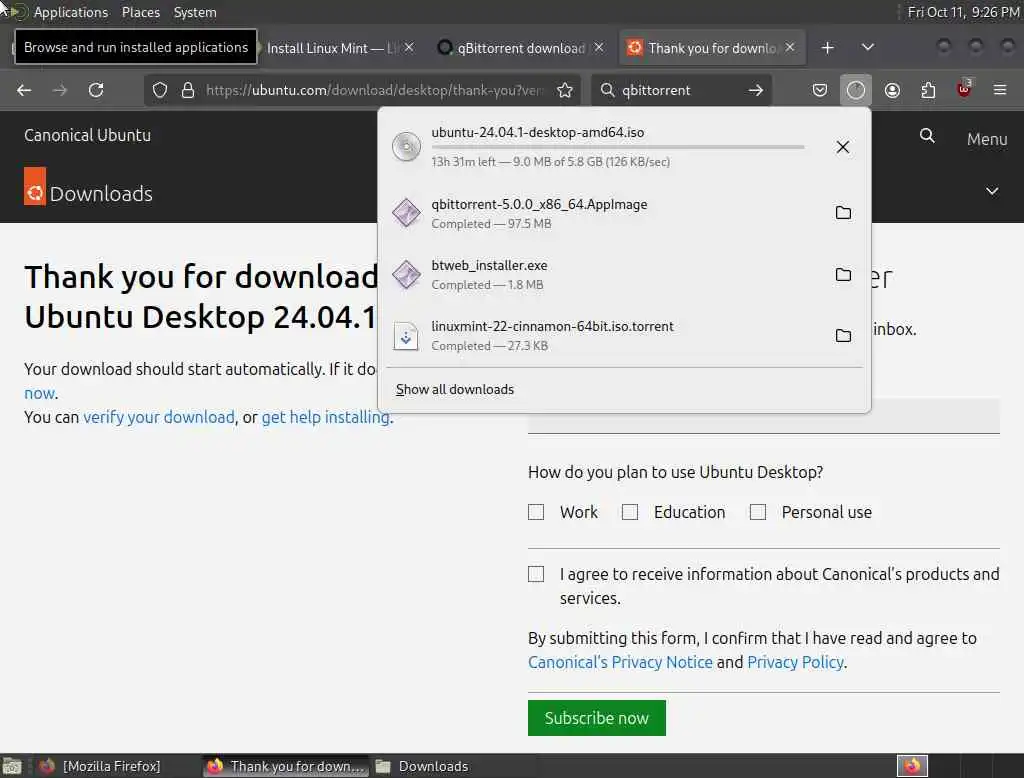
Task: Switch to Downloads taskbar window
Action: click(x=423, y=766)
